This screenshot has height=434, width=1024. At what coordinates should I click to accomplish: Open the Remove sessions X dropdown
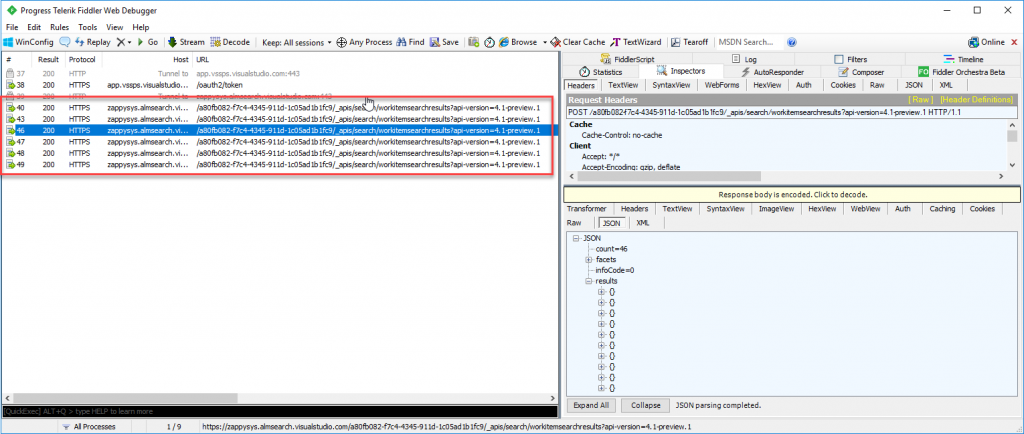[x=123, y=42]
